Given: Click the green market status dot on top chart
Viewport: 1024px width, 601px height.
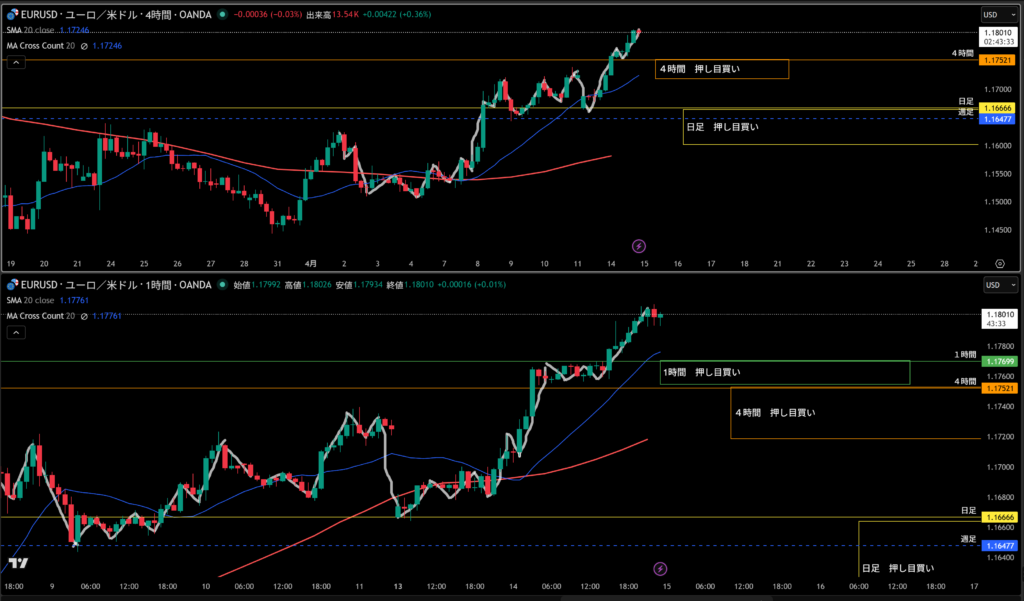Looking at the screenshot, I should click(x=221, y=14).
